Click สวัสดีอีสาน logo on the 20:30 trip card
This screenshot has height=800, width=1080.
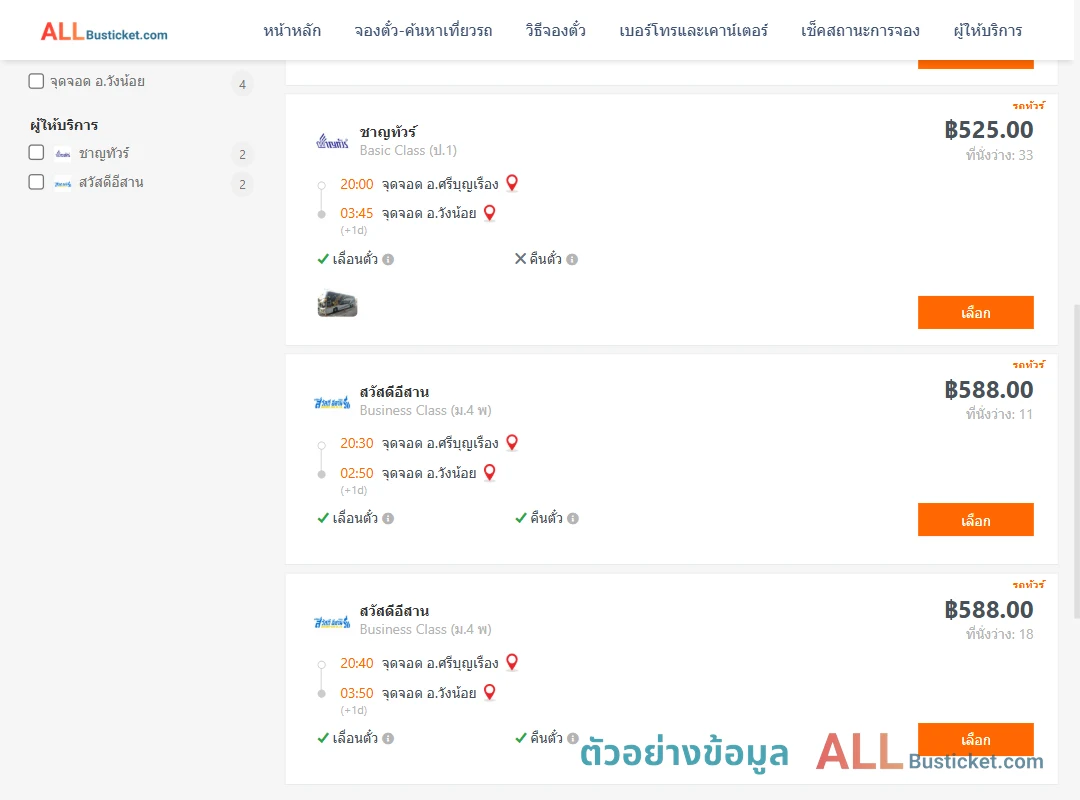[x=332, y=402]
